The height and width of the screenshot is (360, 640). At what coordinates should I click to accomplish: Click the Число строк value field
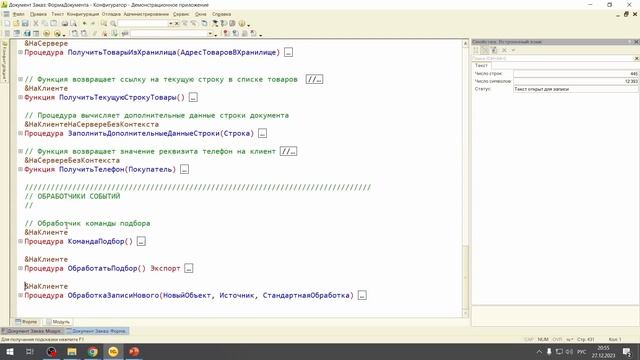tap(576, 73)
